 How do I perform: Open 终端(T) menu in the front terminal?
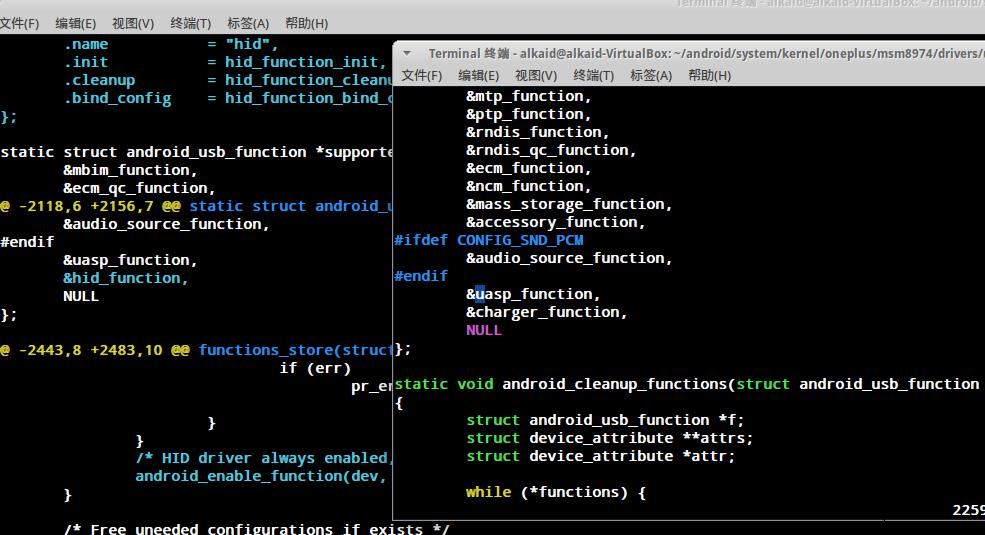point(594,75)
